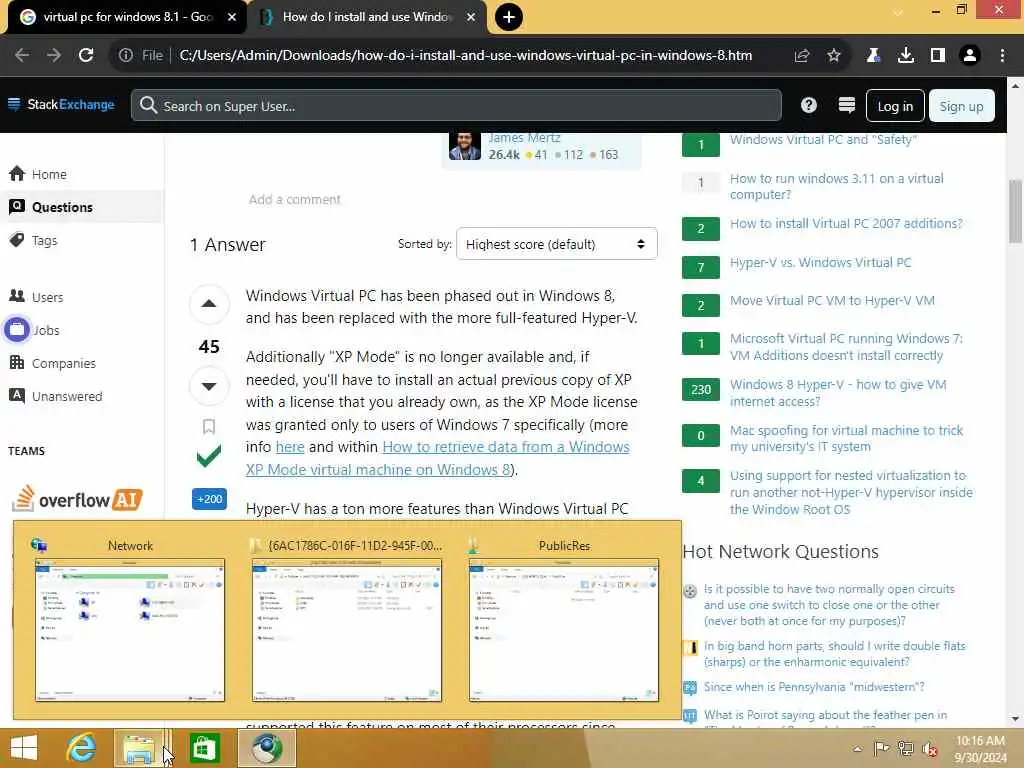Close the How do I install tab
Screen dimensions: 1024x768
click(x=471, y=17)
